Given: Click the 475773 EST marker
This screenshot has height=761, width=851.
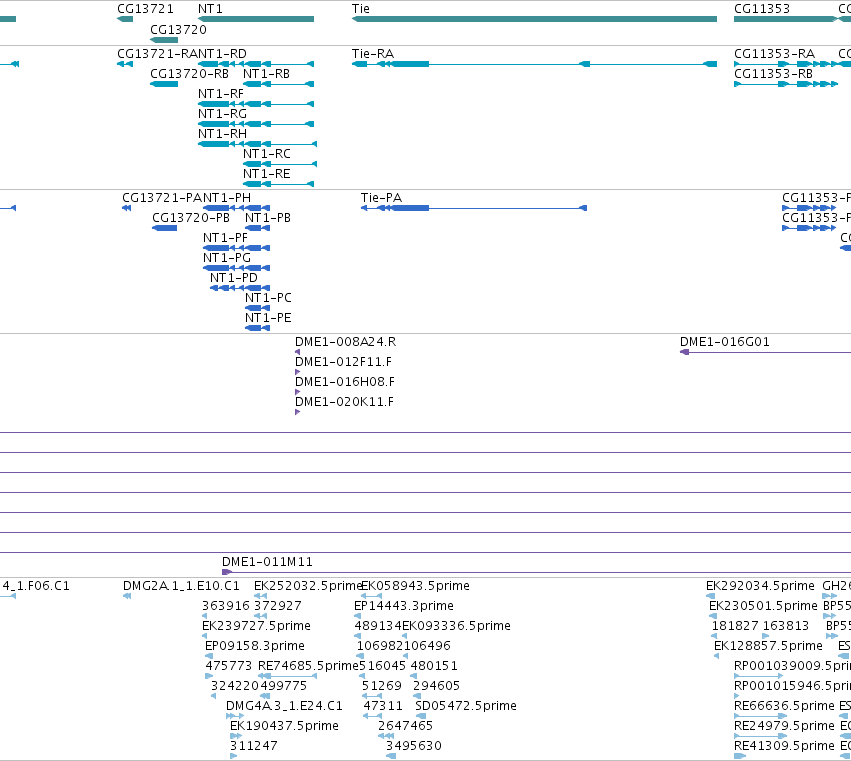Looking at the screenshot, I should (x=209, y=676).
